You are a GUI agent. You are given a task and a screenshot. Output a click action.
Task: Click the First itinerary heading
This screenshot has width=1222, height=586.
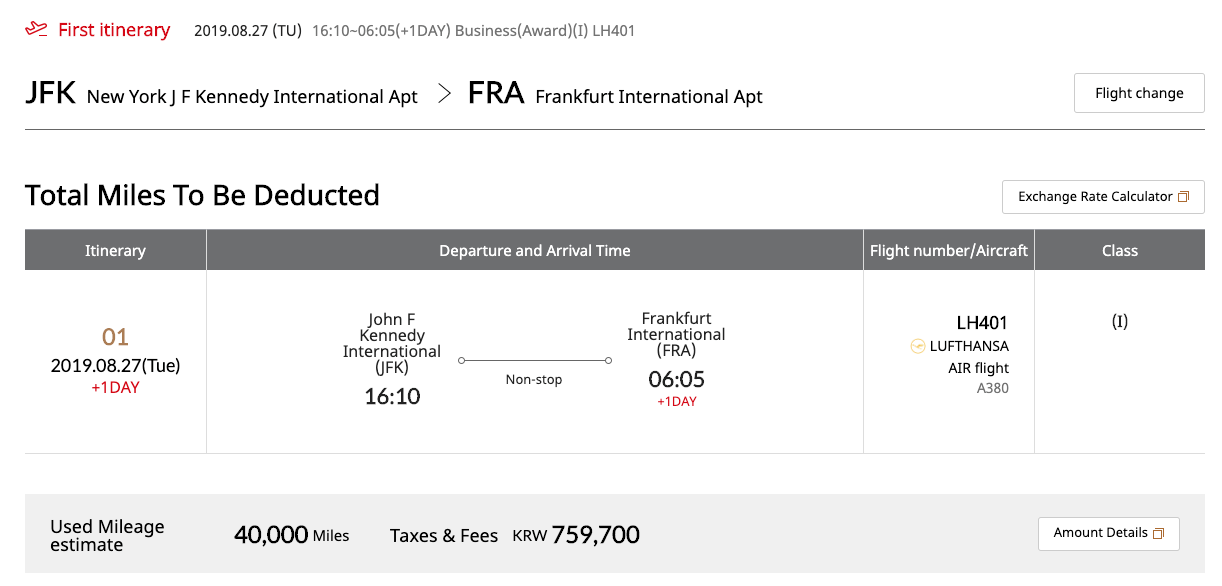114,30
